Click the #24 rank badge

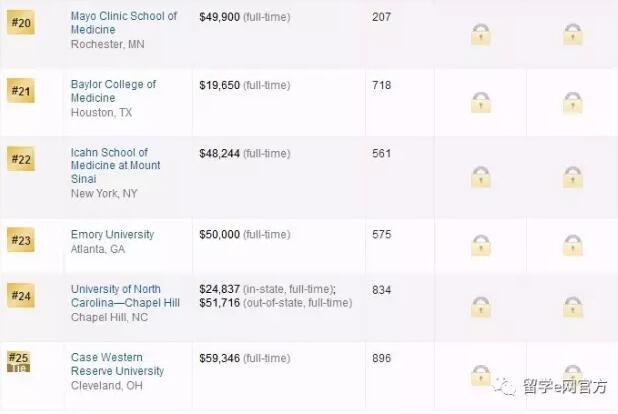[21, 296]
